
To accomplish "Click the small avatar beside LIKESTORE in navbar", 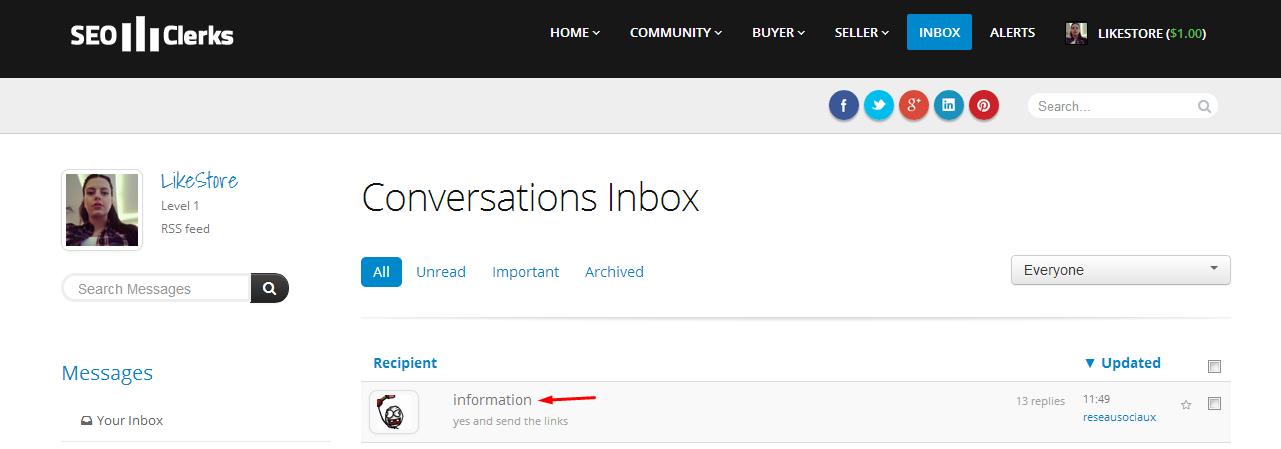I will coord(1077,33).
